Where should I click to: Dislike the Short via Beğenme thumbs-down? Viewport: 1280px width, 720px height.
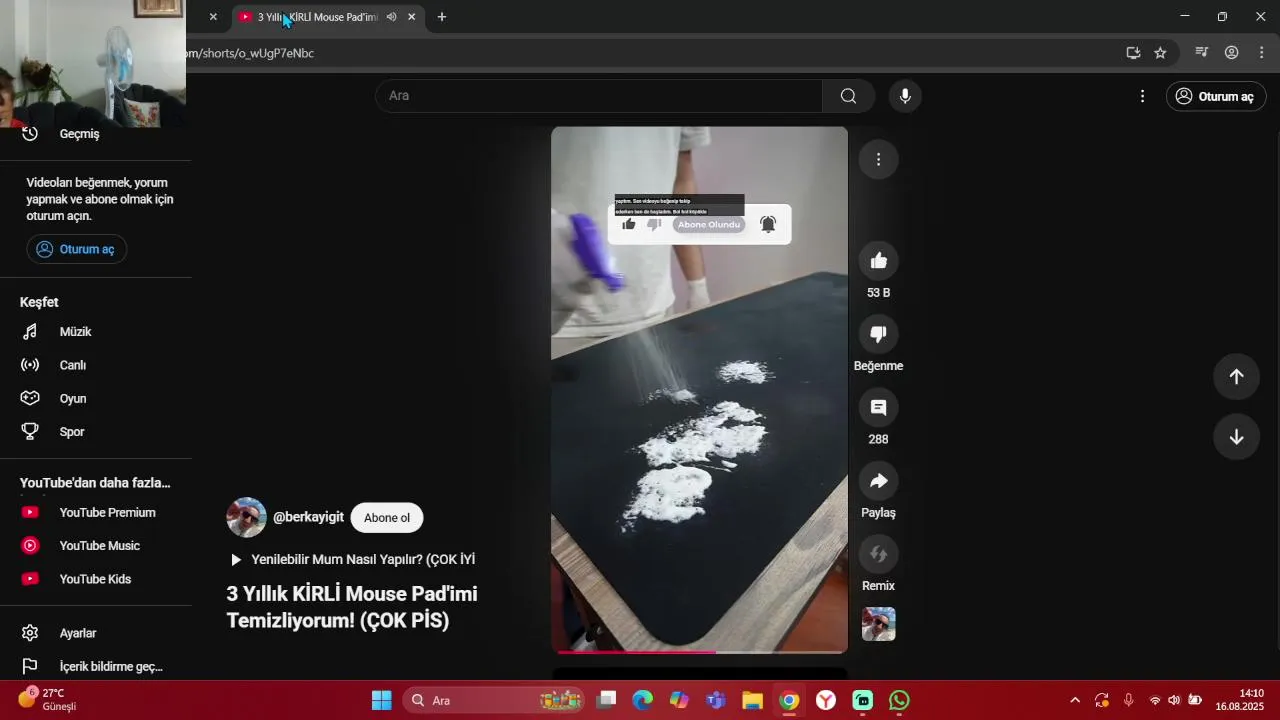878,334
